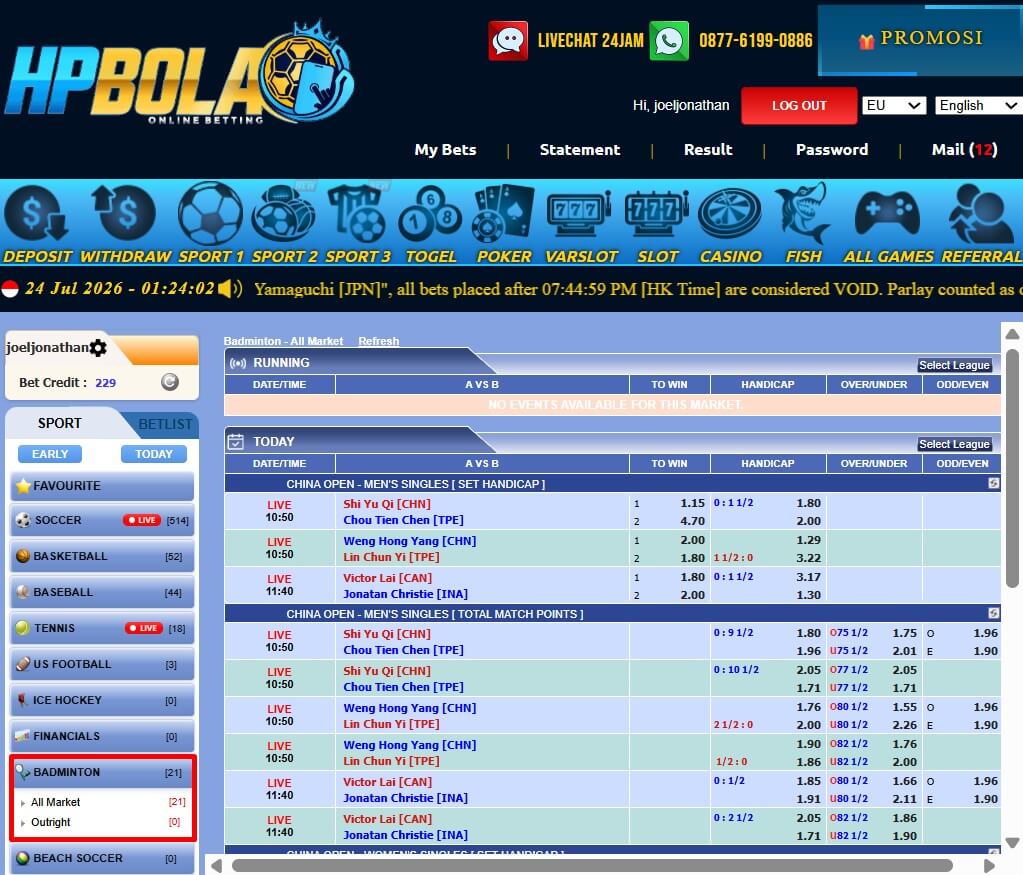This screenshot has width=1023, height=875.
Task: Collapse the Badminton category
Action: pos(102,772)
